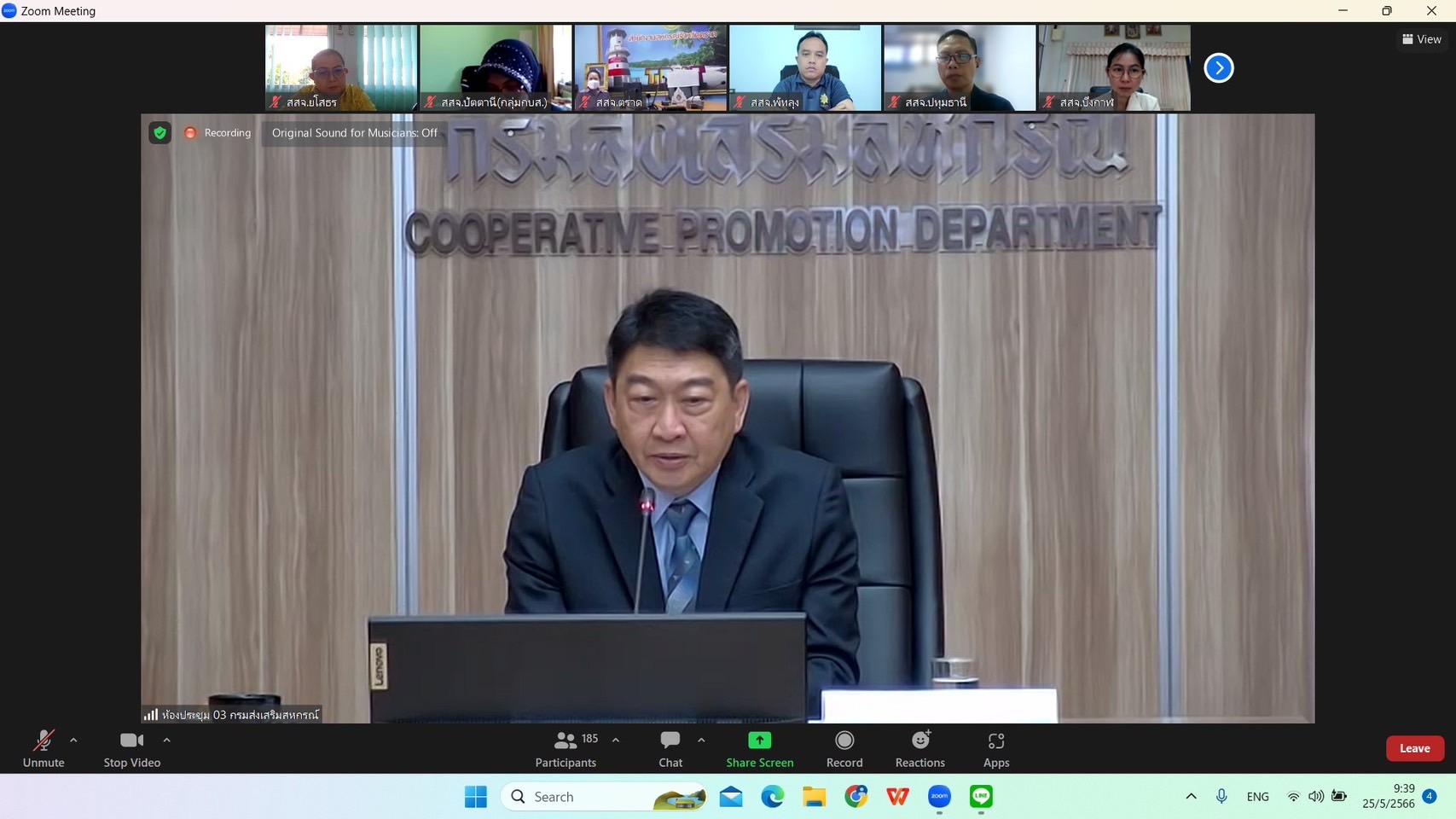The image size is (1456, 819).
Task: Click the taskbar Search box
Action: [x=604, y=797]
